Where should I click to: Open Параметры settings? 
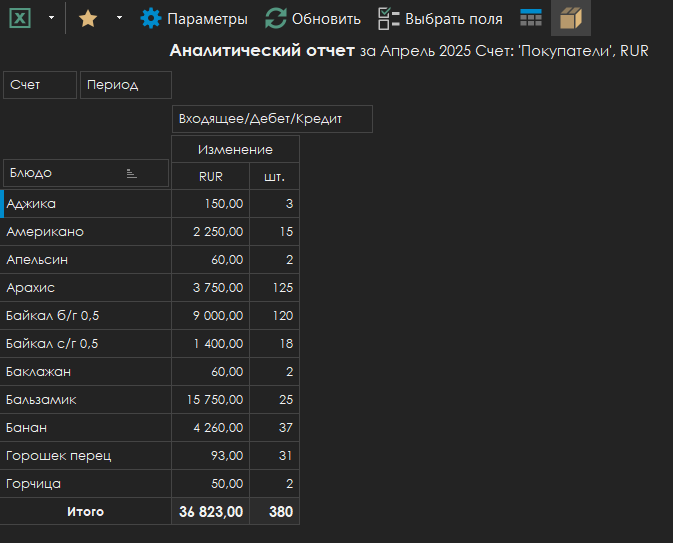194,18
